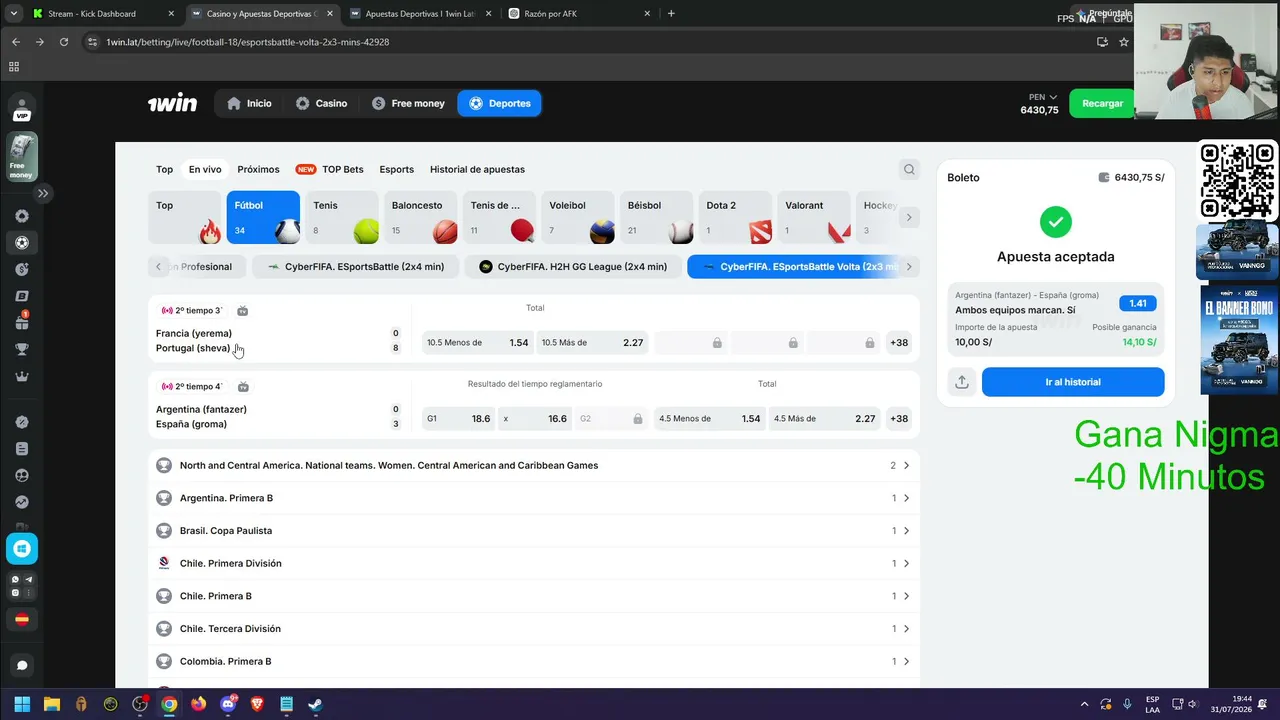Click Ir al historial button
Screen dimensions: 1280x720
point(1073,382)
